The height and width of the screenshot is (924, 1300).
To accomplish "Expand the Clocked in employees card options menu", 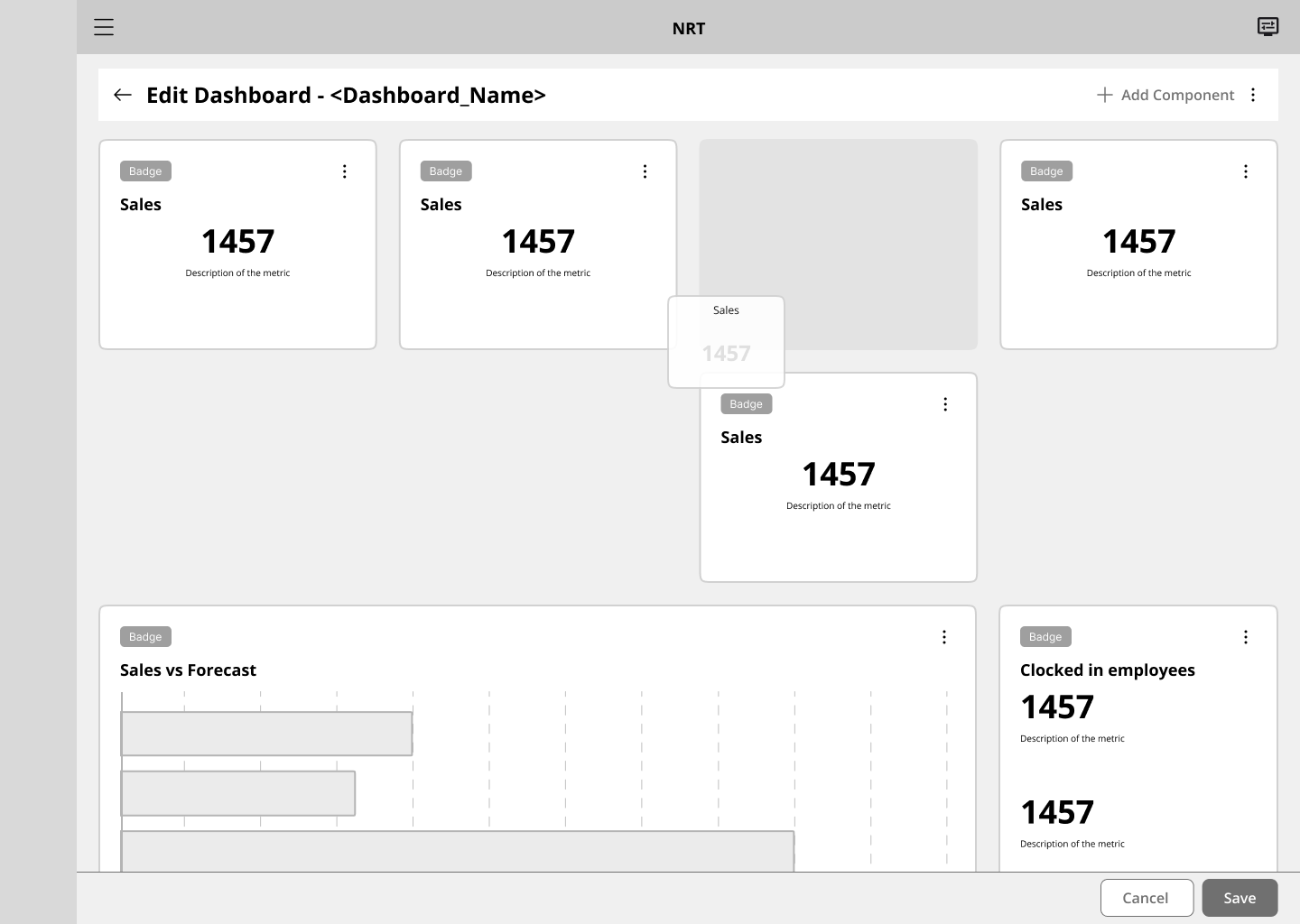I will (x=1246, y=637).
